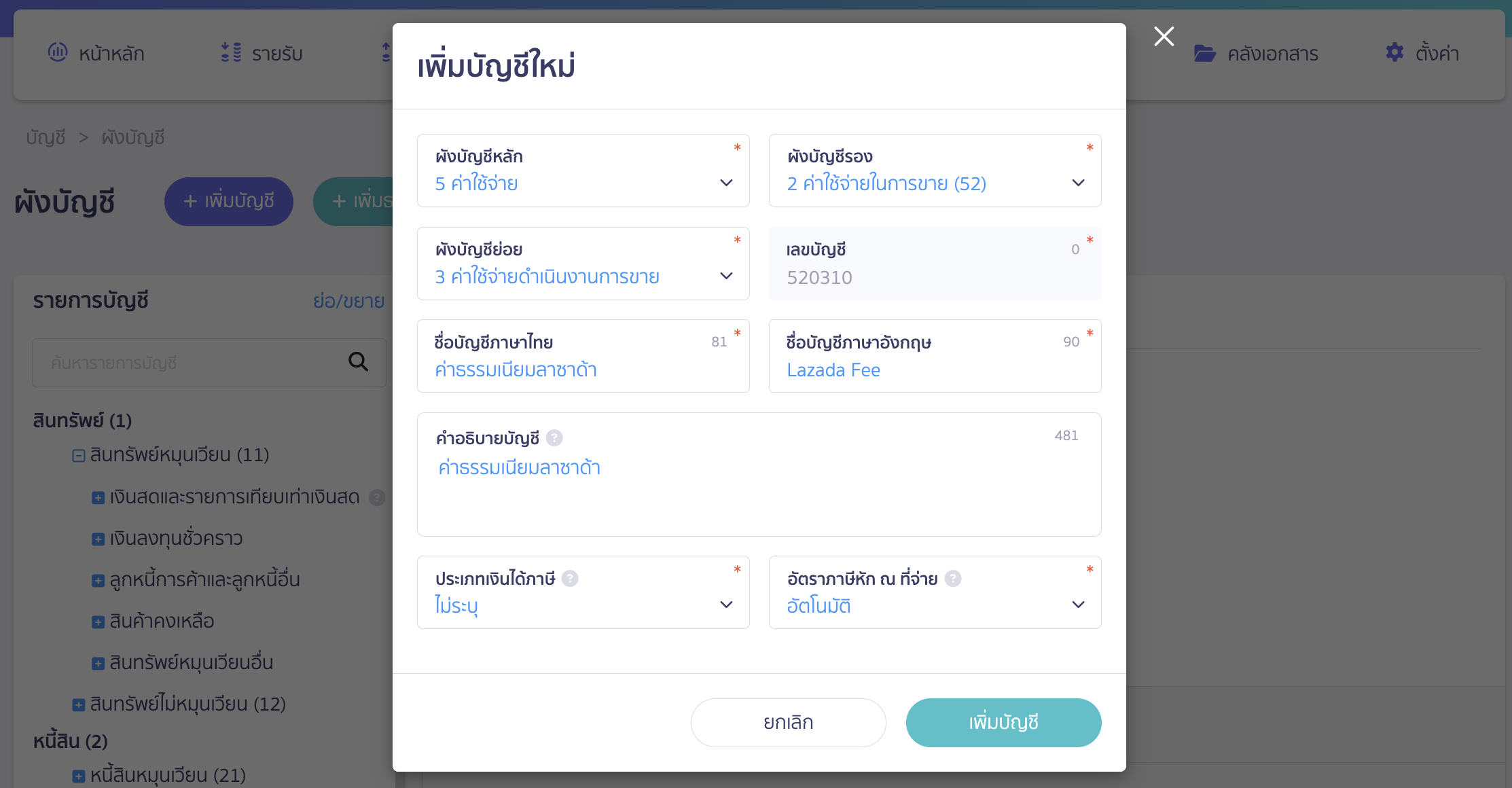1512x788 pixels.
Task: Click the help icon beside เงินสดและรายการเทียบเท่าเงินสด
Action: tap(378, 497)
